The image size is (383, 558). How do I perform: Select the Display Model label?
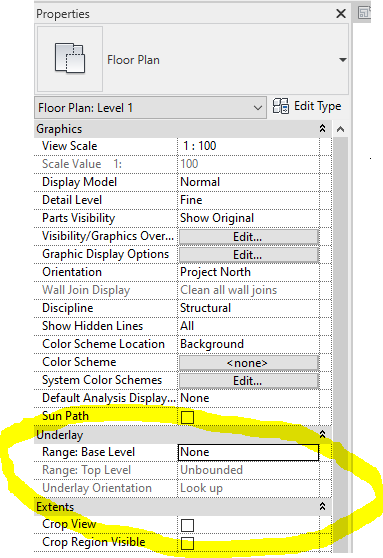[79, 182]
